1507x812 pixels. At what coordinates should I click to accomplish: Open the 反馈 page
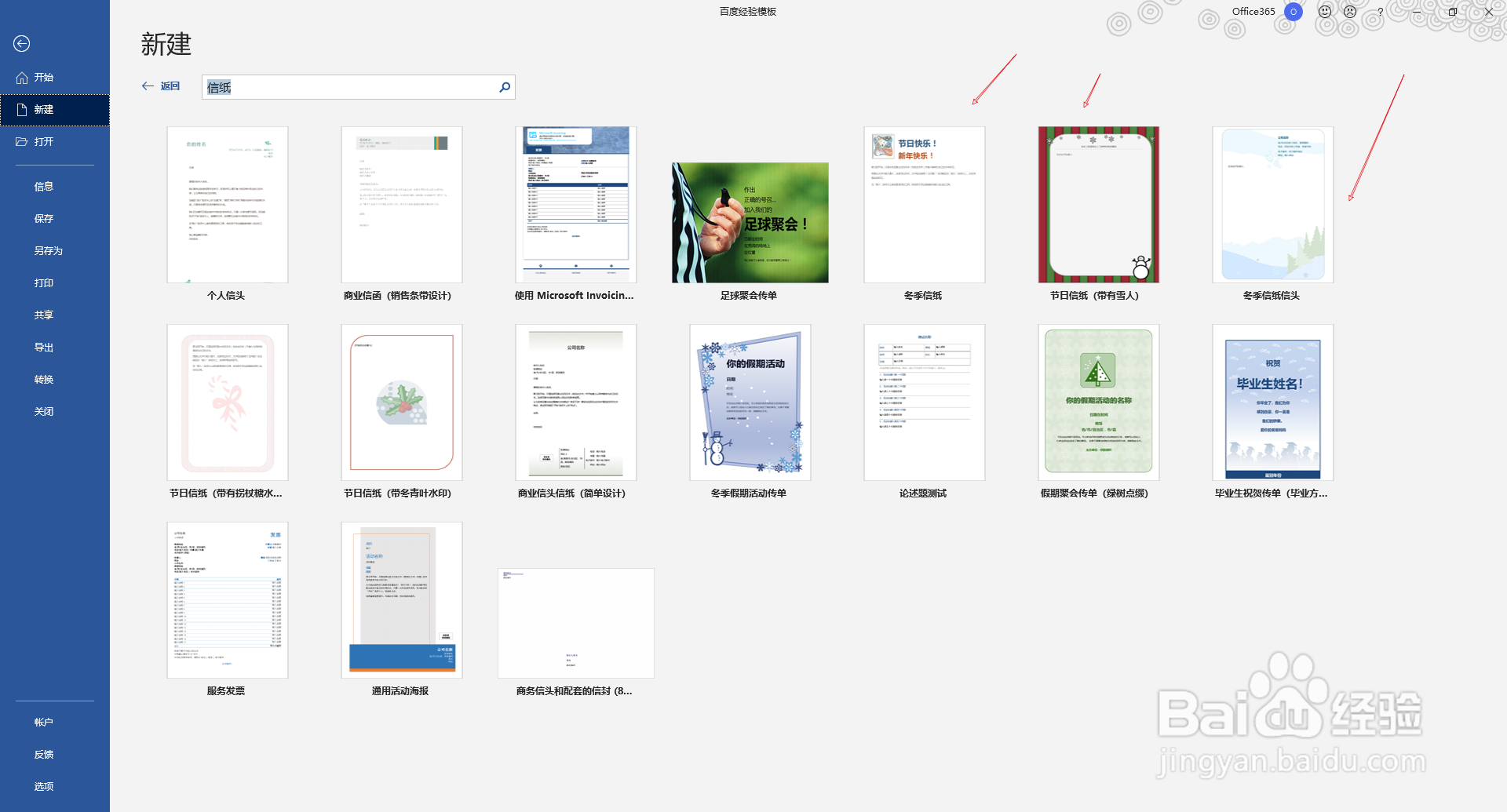44,755
